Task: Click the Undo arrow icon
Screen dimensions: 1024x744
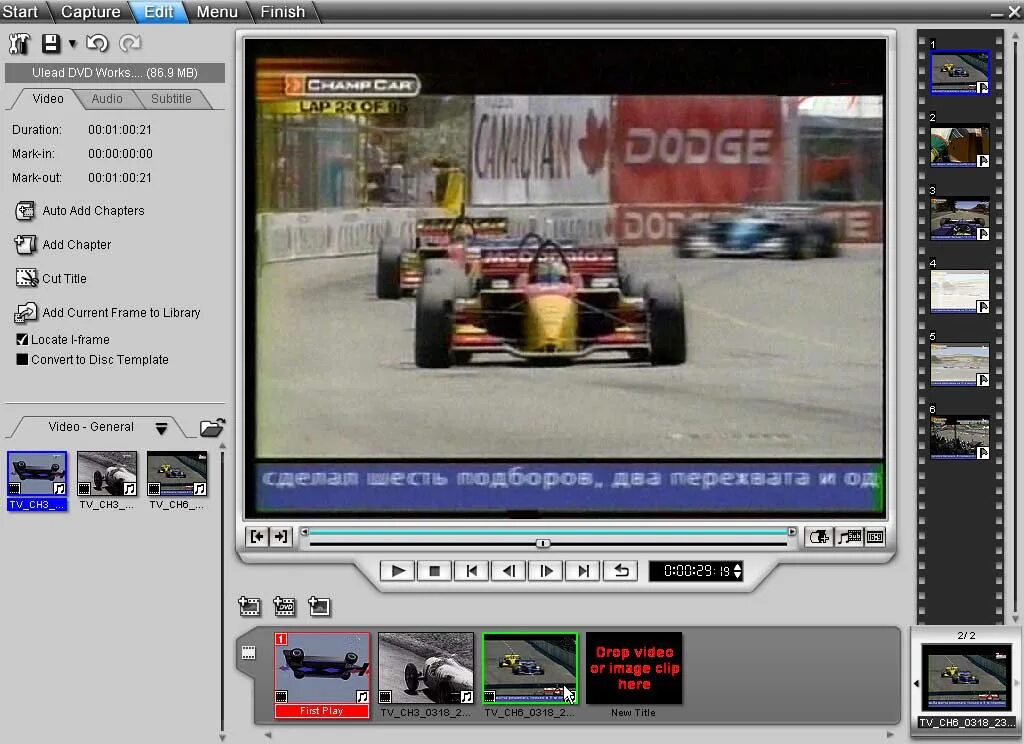Action: point(97,44)
